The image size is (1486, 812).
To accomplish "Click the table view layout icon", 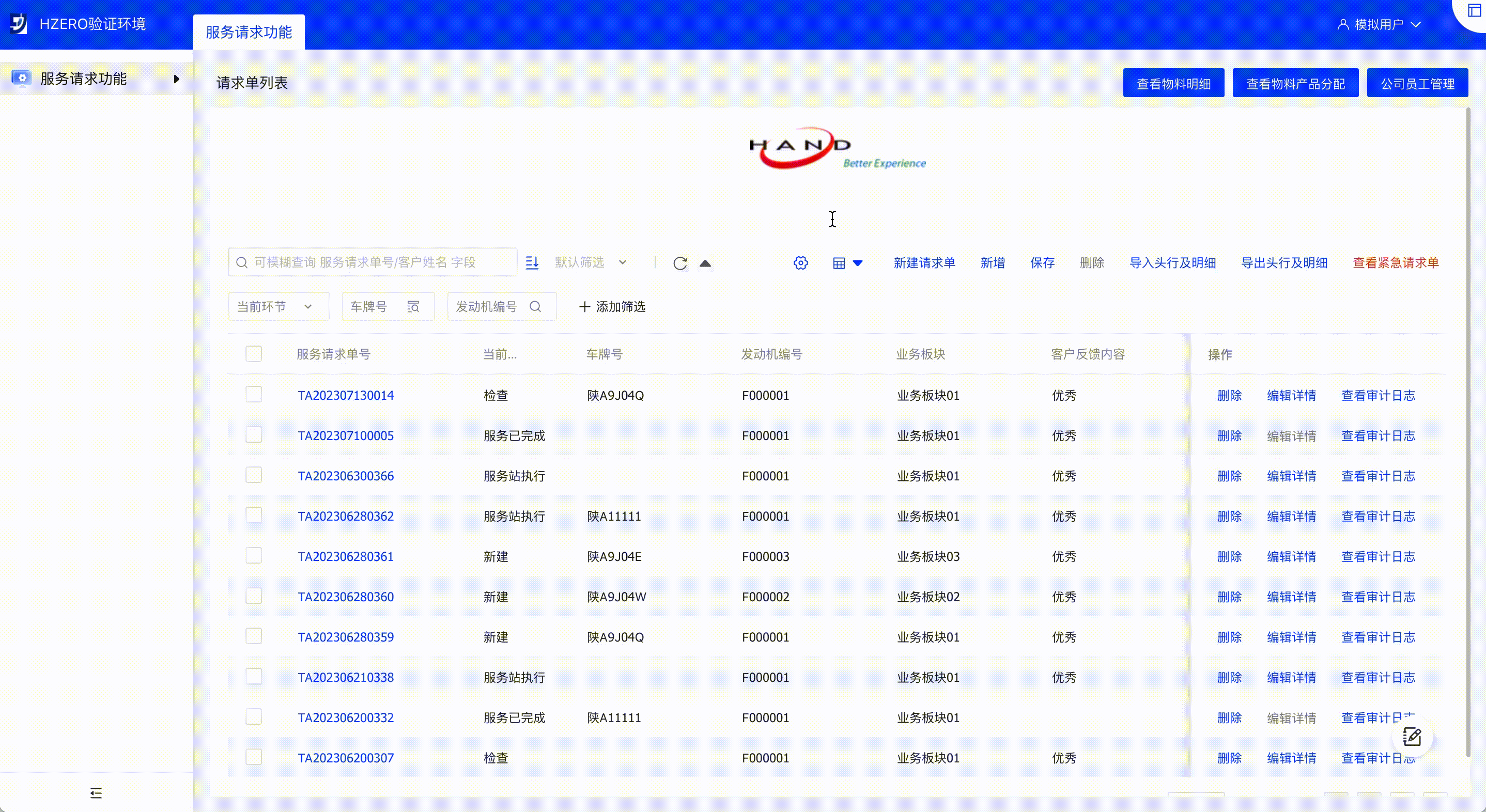I will coord(839,263).
